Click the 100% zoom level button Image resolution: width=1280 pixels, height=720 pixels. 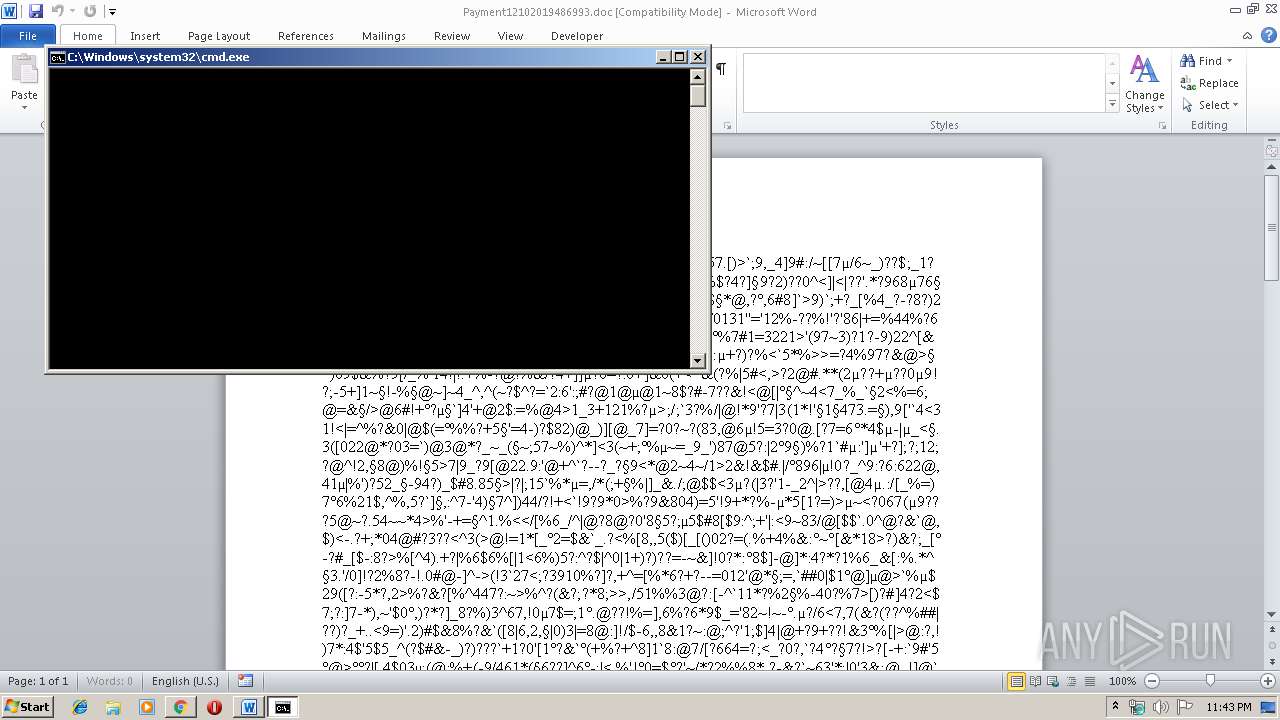coord(1122,681)
